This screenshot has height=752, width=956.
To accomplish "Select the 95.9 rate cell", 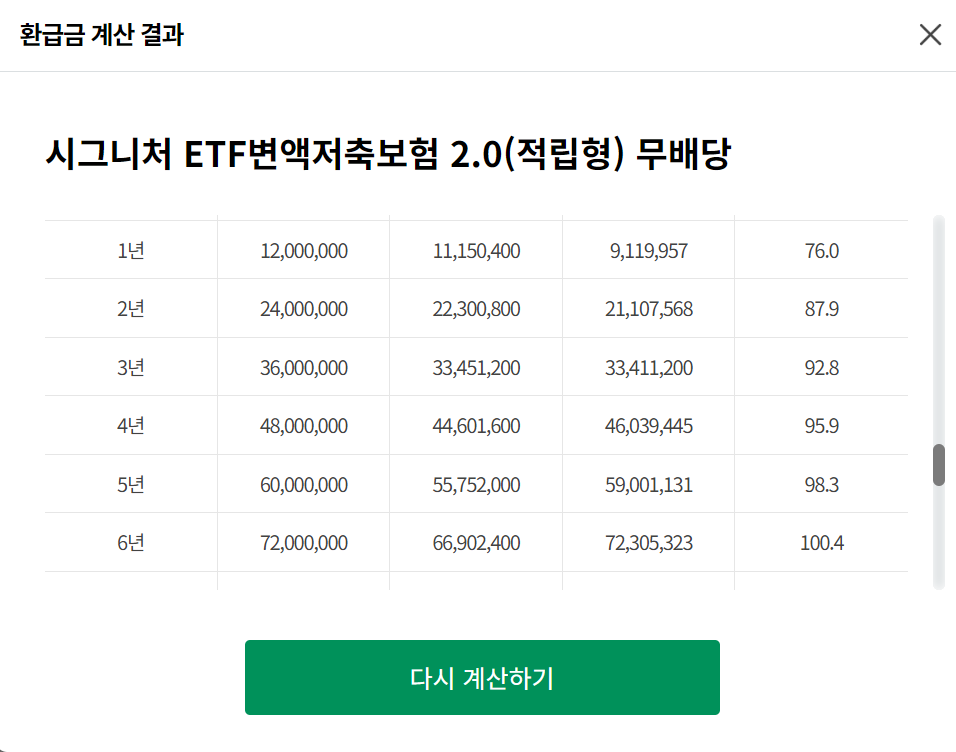I will pyautogui.click(x=821, y=426).
